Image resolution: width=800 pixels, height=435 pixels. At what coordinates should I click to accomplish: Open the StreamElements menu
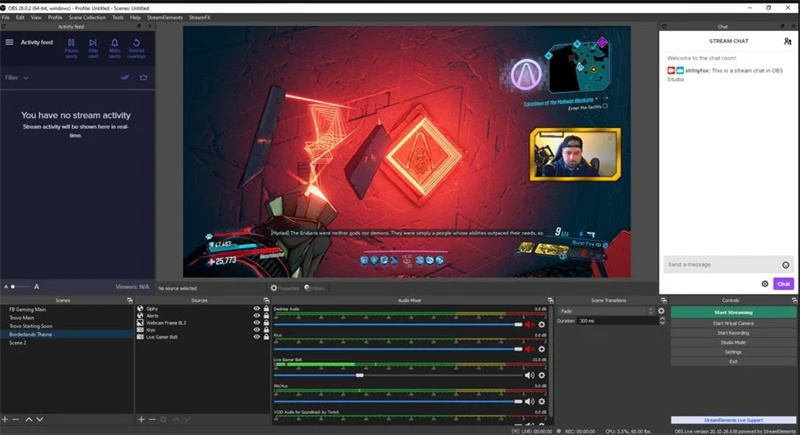coord(165,17)
